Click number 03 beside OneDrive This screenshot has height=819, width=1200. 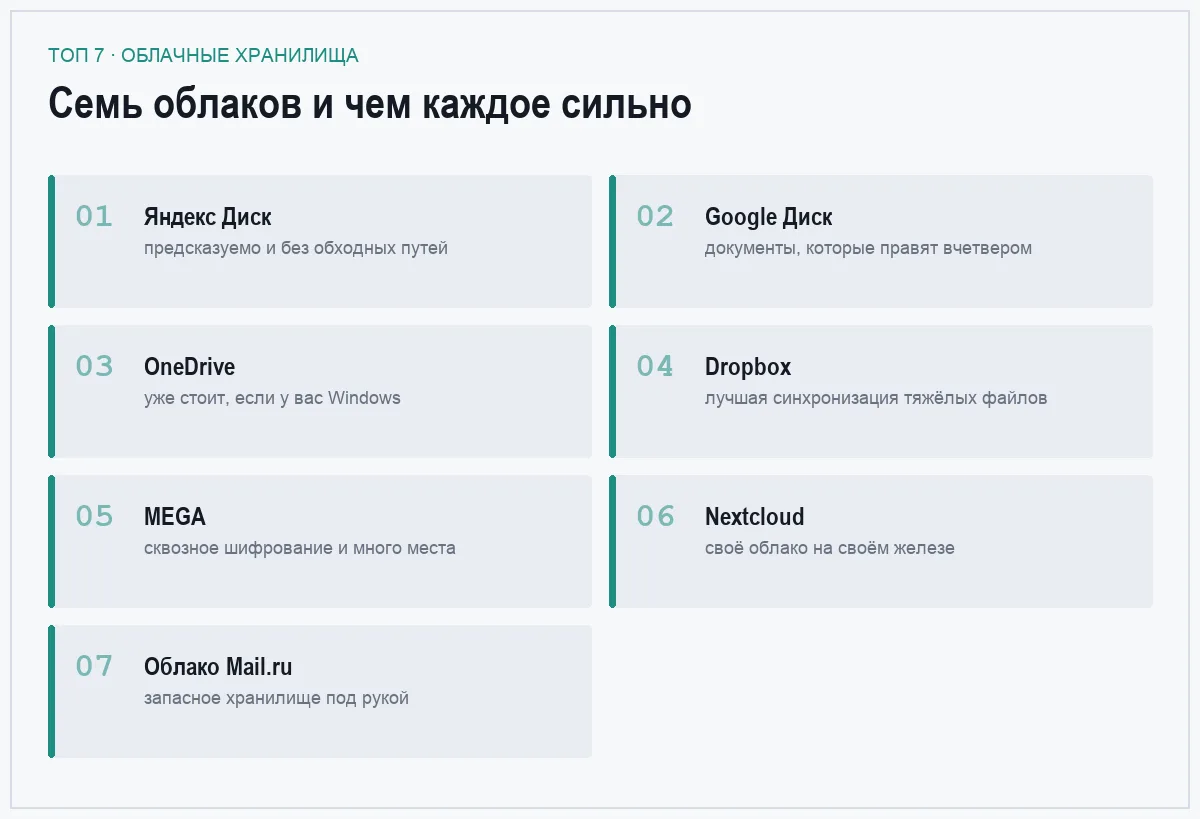pos(94,366)
